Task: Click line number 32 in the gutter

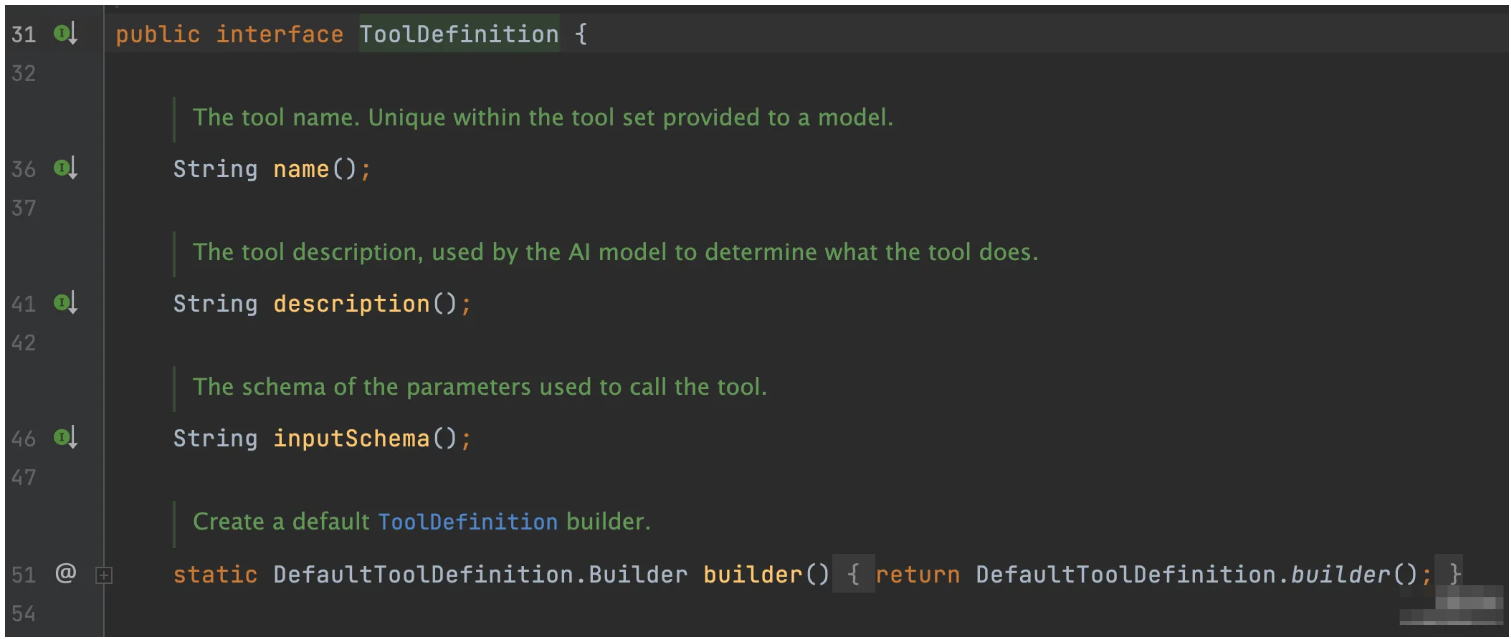Action: click(x=24, y=73)
